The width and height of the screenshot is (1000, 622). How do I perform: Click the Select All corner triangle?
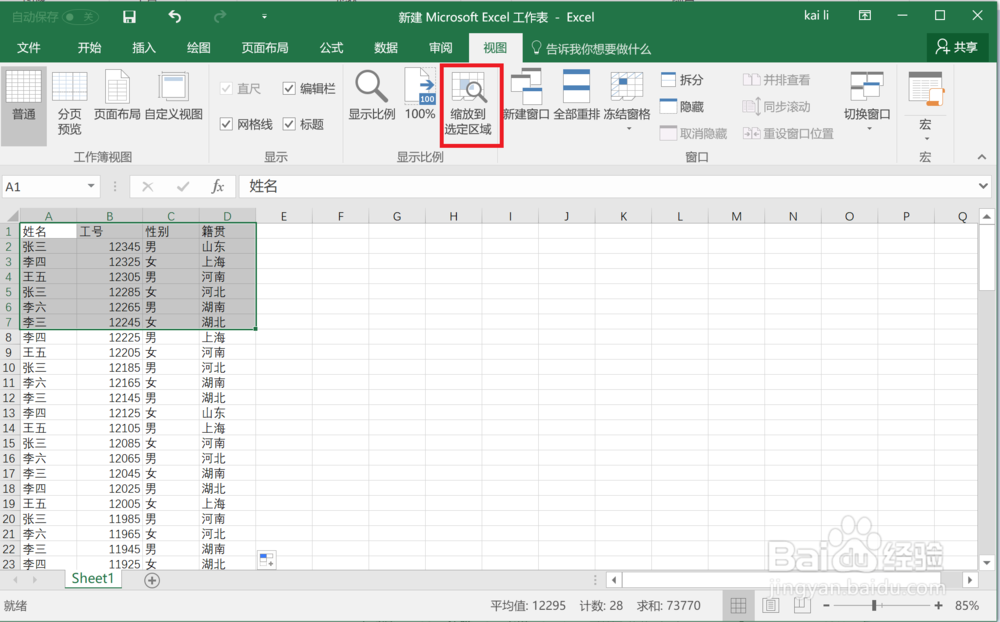click(11, 216)
